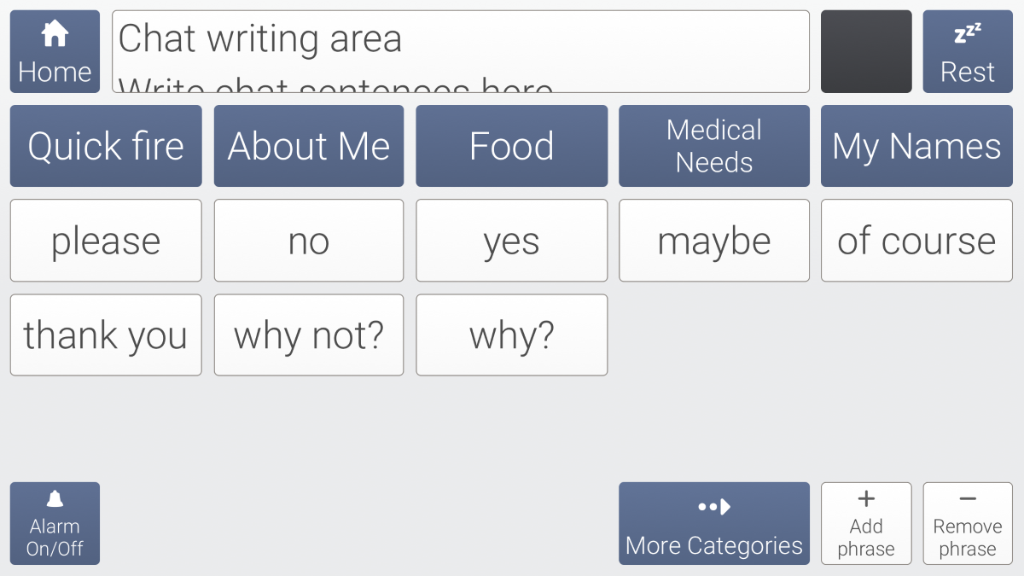Image resolution: width=1024 pixels, height=576 pixels.
Task: Switch to the About Me category
Action: (x=309, y=146)
